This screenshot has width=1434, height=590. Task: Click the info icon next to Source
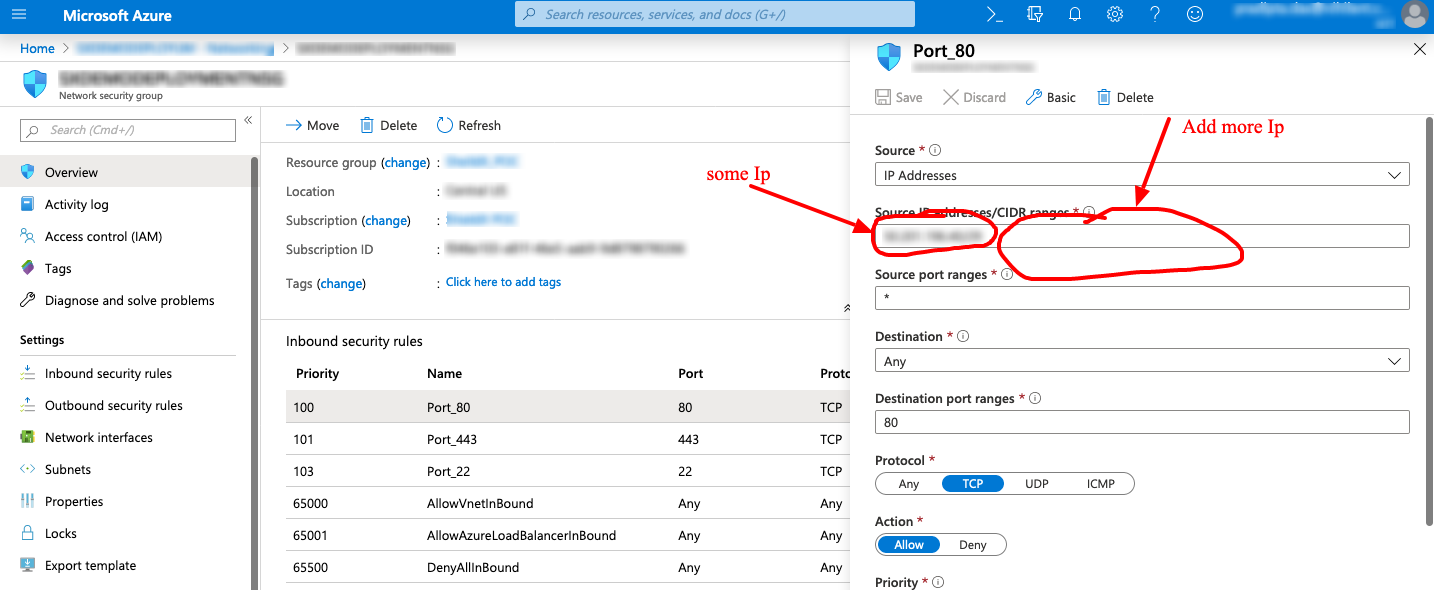[935, 150]
